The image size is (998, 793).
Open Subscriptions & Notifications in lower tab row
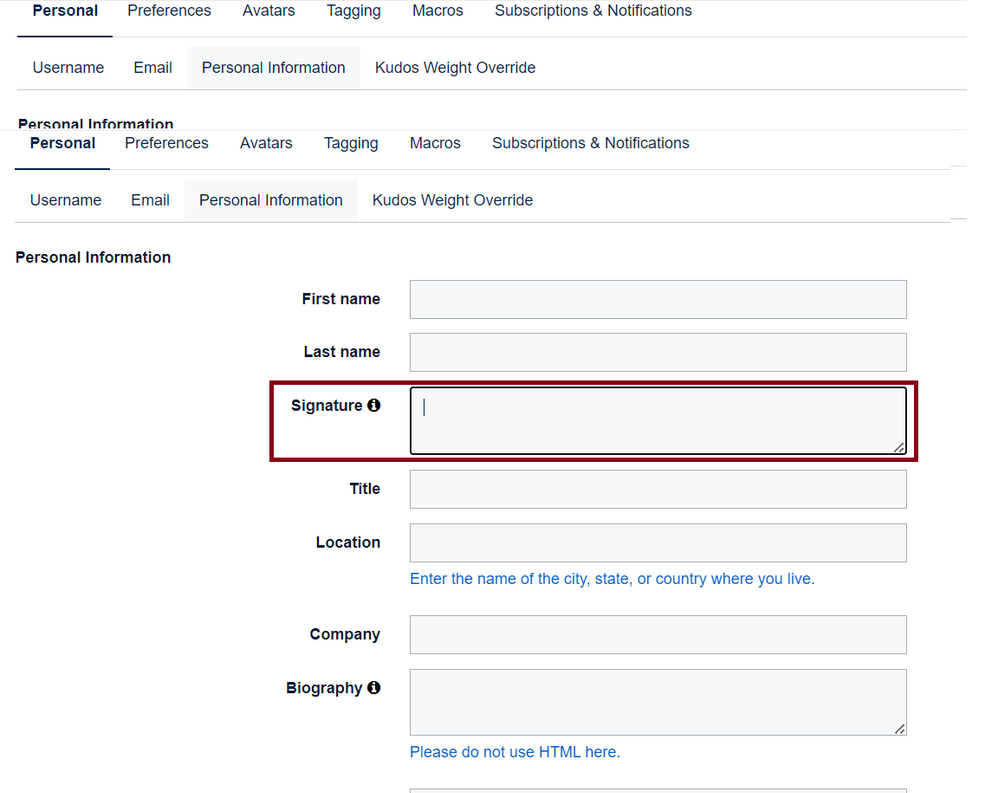tap(590, 143)
